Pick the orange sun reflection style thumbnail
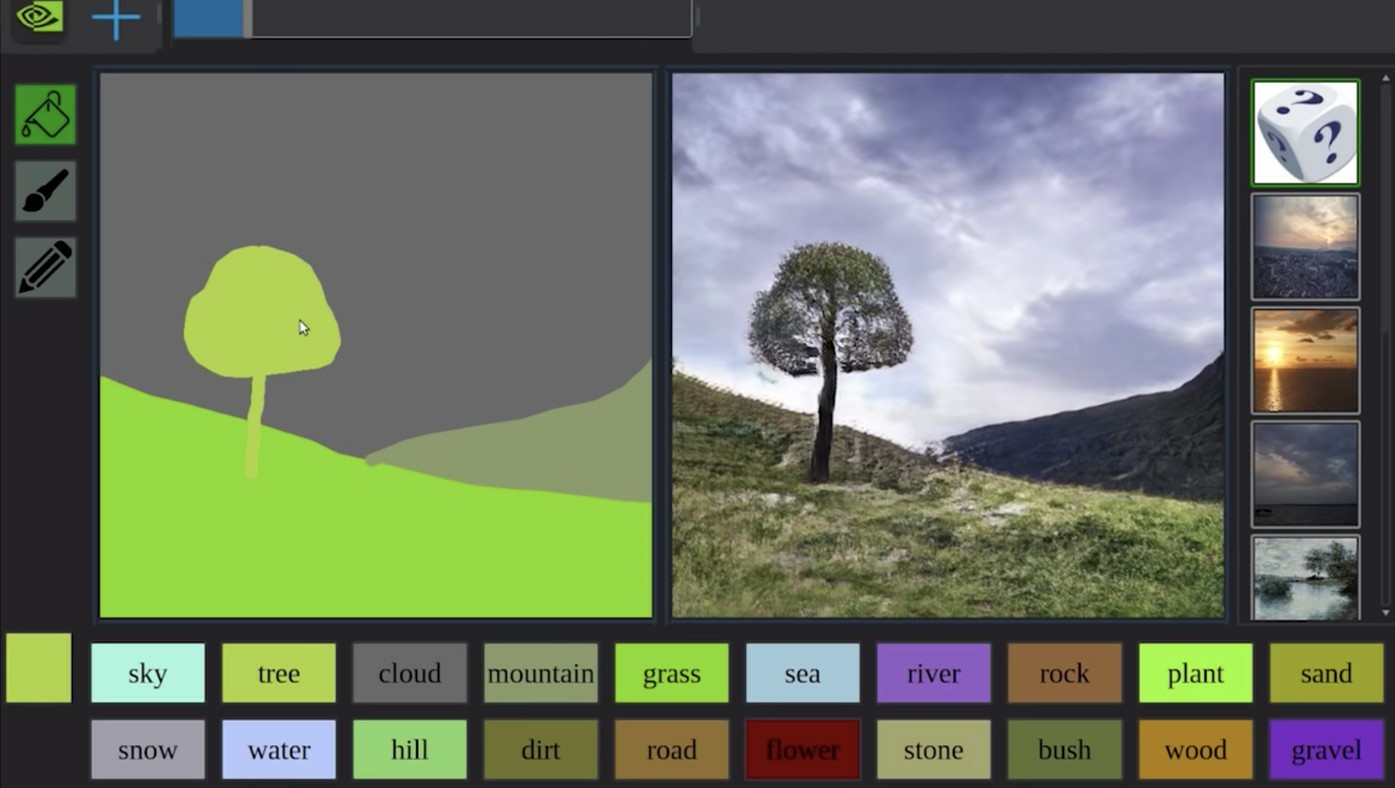Viewport: 1395px width, 788px height. (1305, 361)
